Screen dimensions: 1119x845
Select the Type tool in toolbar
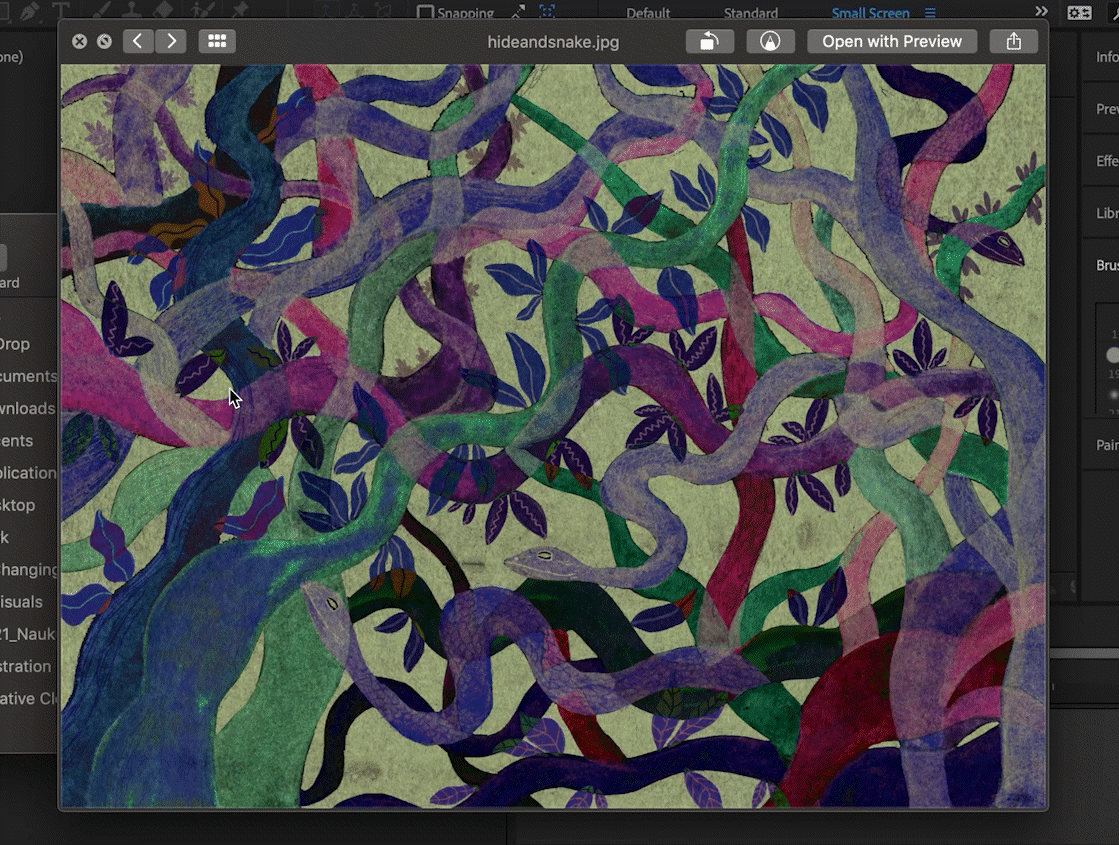click(61, 11)
